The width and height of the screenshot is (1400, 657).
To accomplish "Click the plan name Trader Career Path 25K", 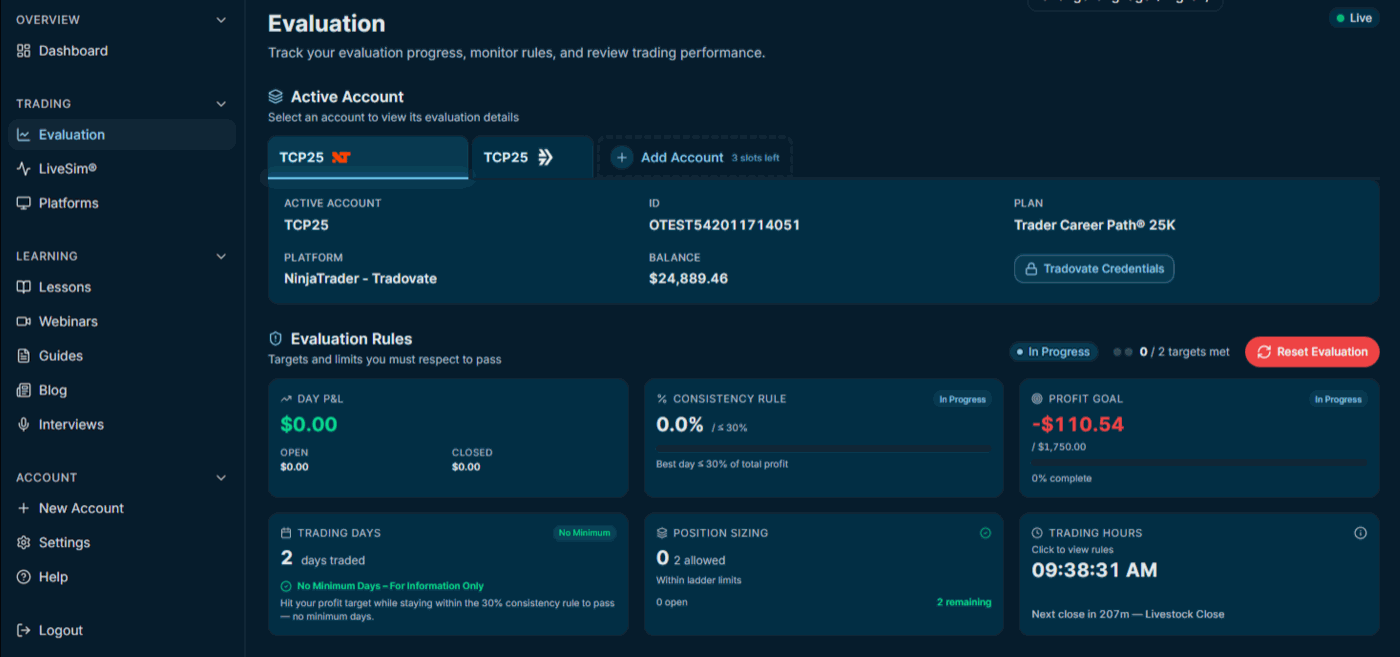I will (1095, 225).
